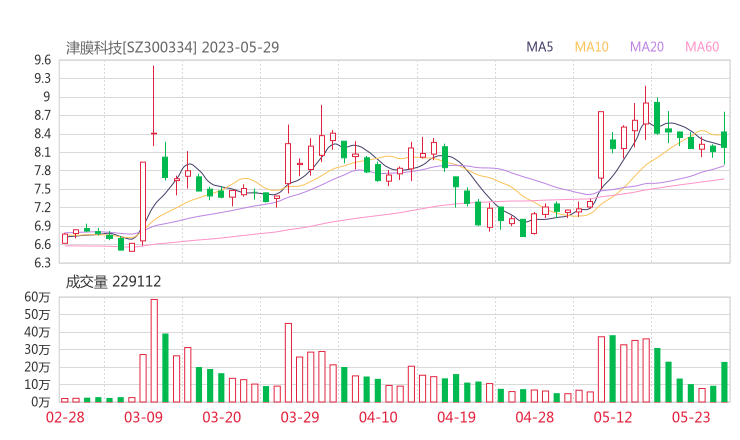Click the 9.3 price axis label

(x=42, y=78)
